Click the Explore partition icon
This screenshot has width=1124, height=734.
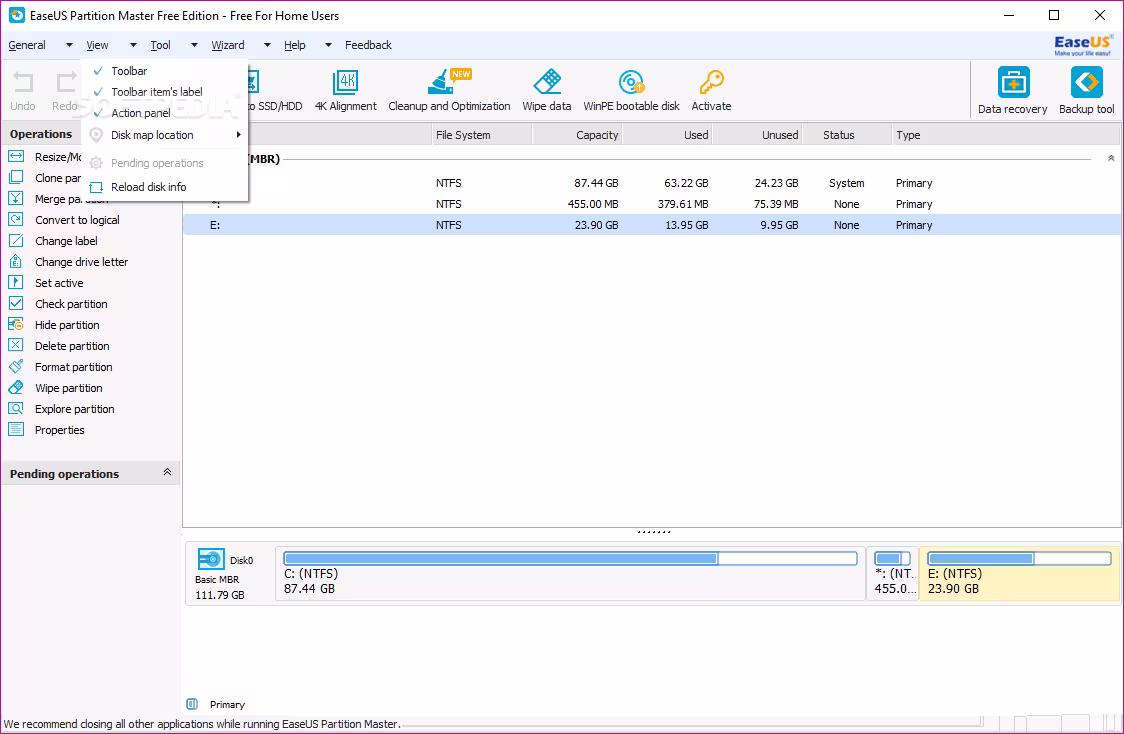(16, 409)
